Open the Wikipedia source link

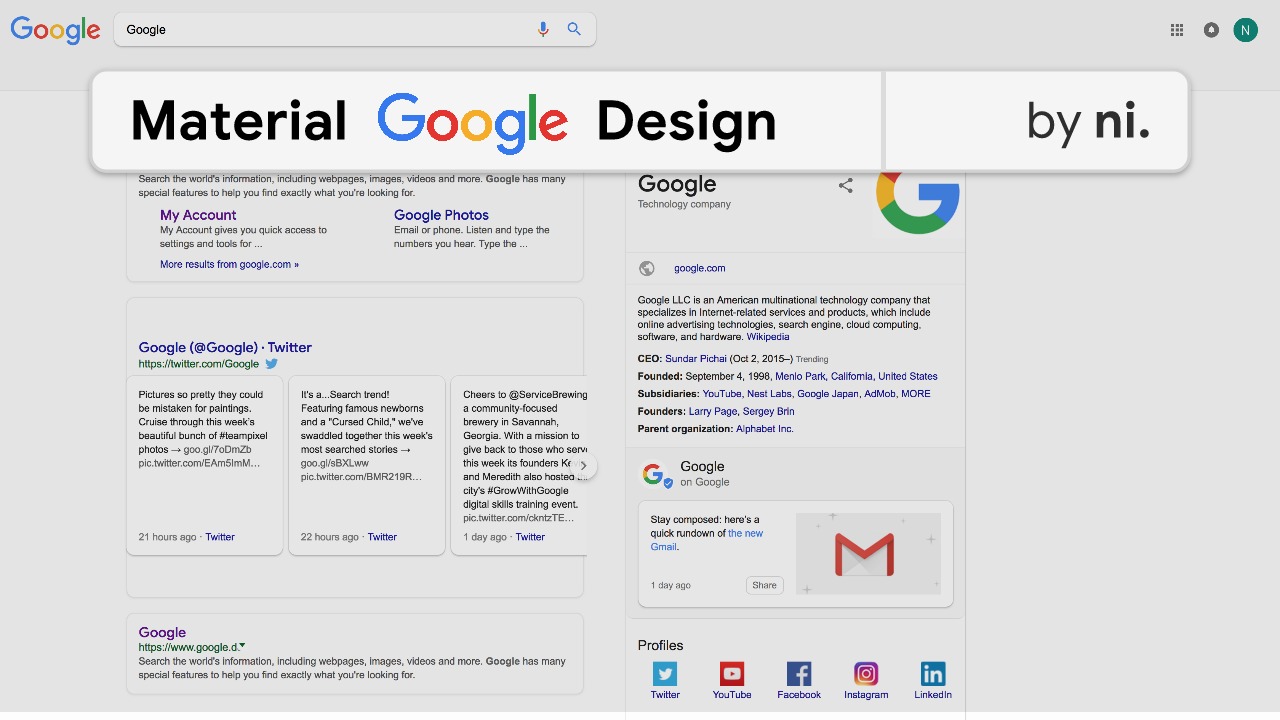click(768, 337)
